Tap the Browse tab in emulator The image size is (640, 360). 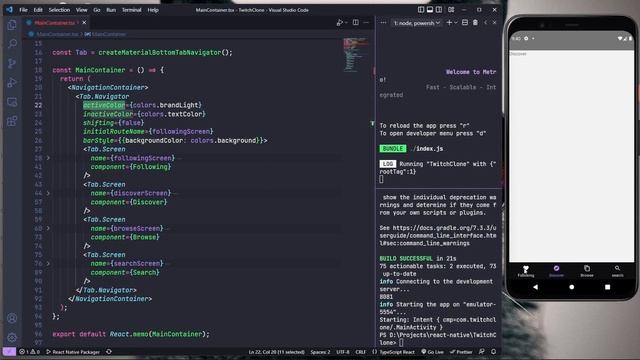587,271
